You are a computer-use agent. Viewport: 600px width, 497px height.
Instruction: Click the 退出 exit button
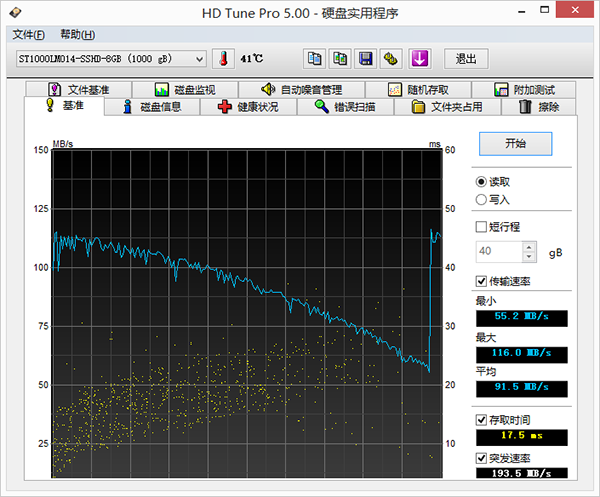coord(466,59)
